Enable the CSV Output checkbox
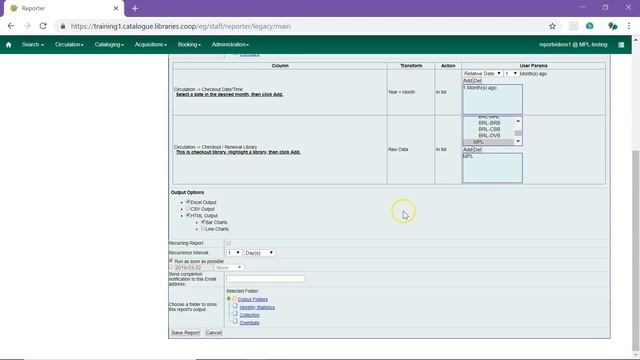Image resolution: width=640 pixels, height=360 pixels. point(188,208)
